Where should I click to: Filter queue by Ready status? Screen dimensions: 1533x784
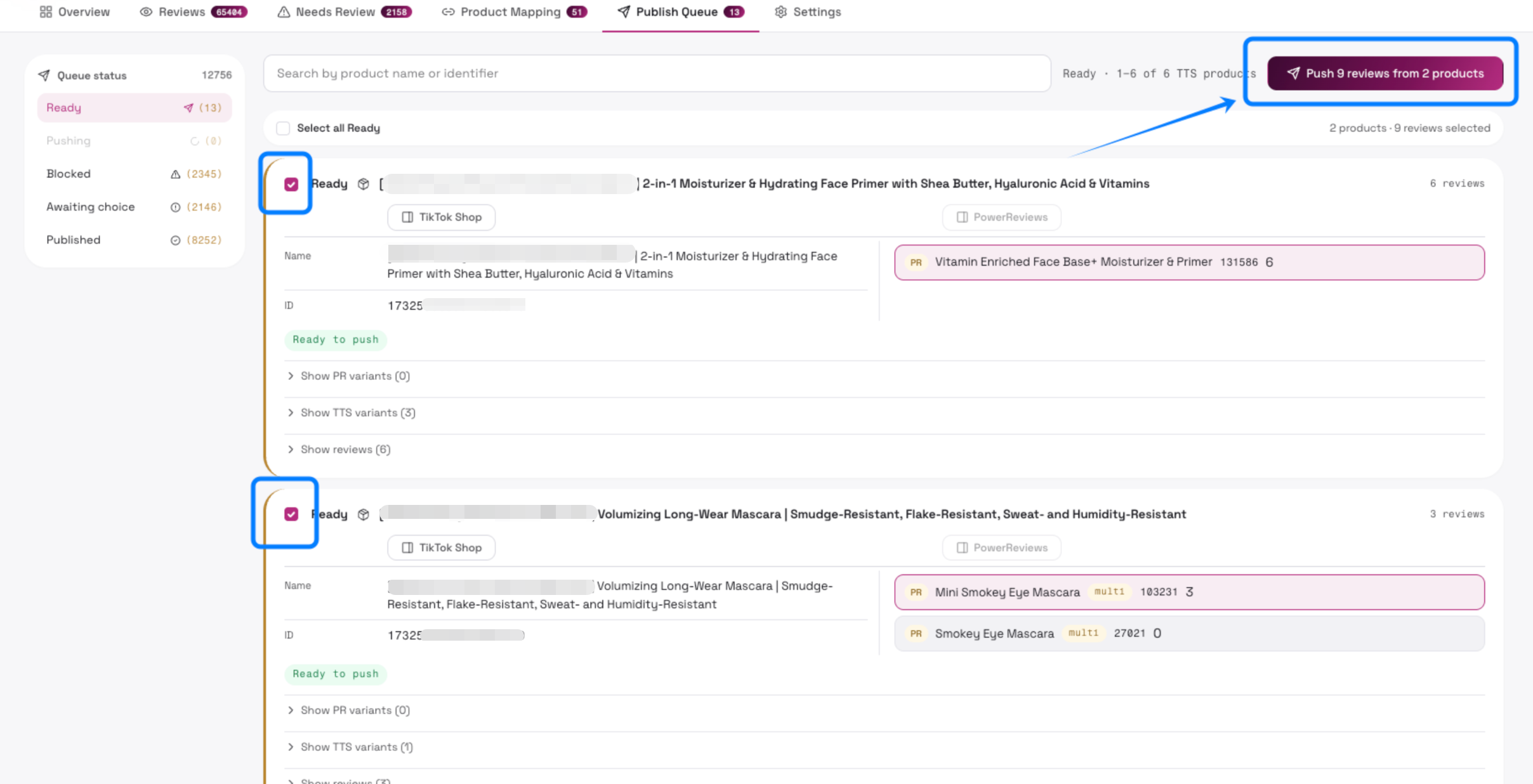click(x=135, y=108)
